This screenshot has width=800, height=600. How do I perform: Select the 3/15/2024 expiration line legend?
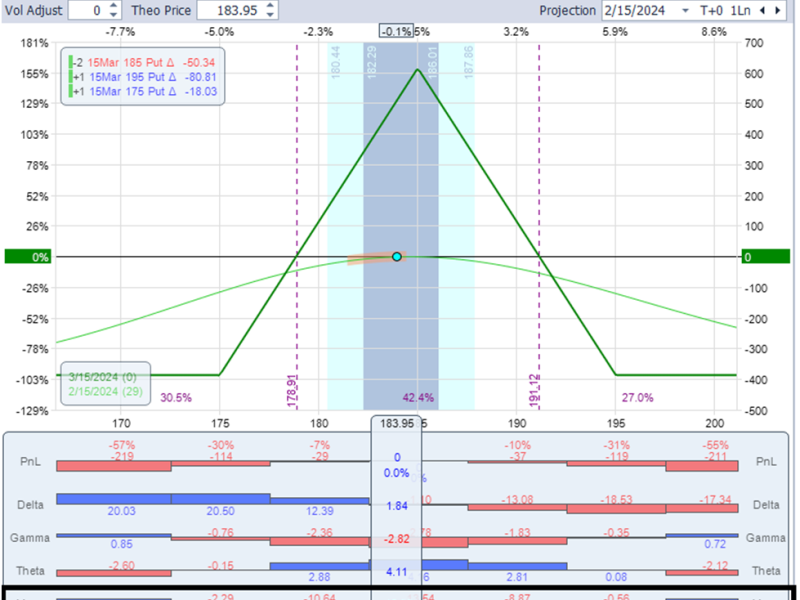pos(105,375)
